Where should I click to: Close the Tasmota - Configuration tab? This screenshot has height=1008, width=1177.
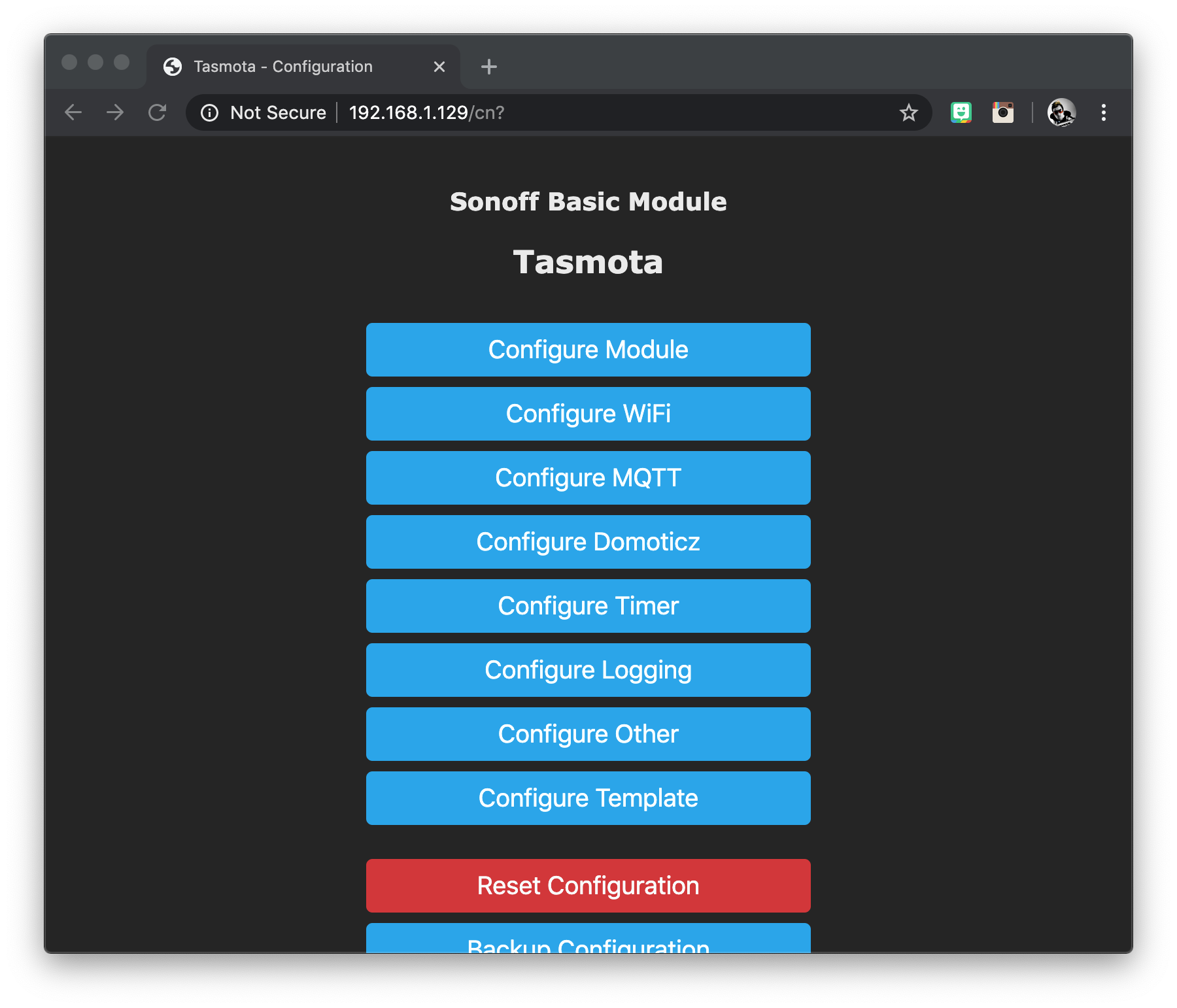coord(439,67)
